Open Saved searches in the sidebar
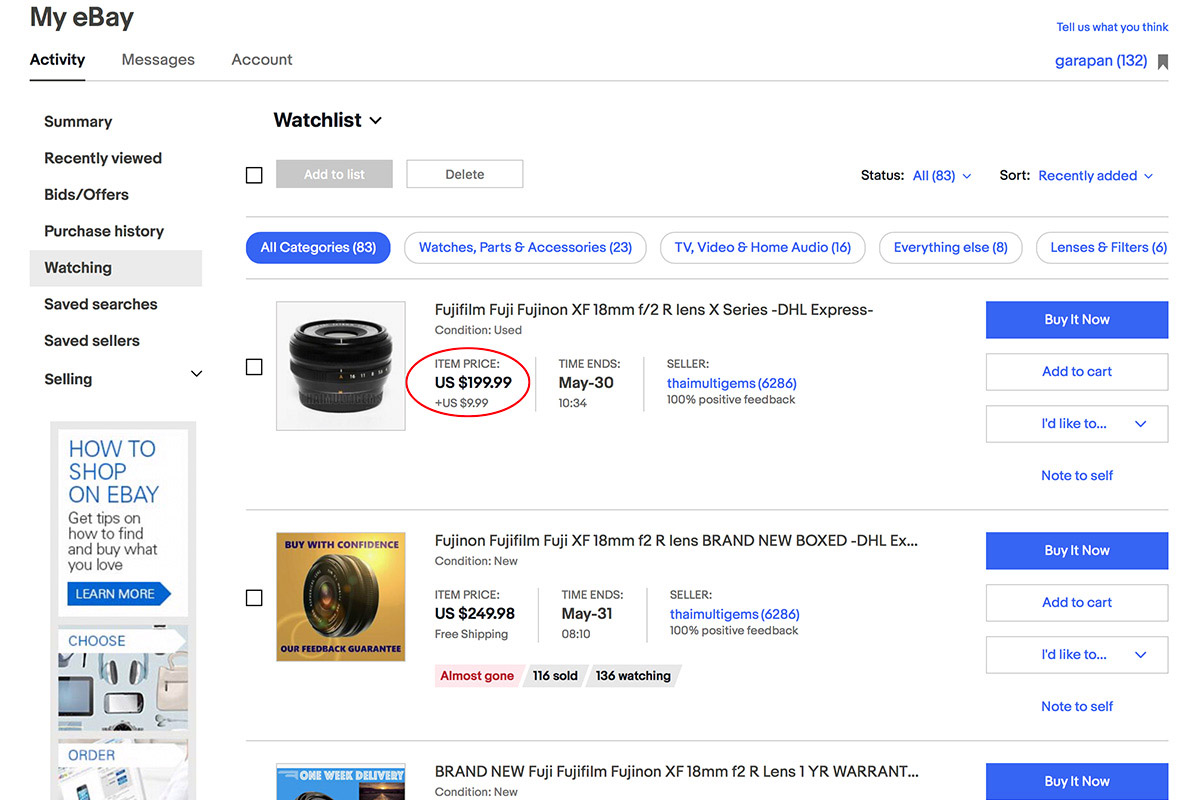The height and width of the screenshot is (800, 1200). click(101, 304)
